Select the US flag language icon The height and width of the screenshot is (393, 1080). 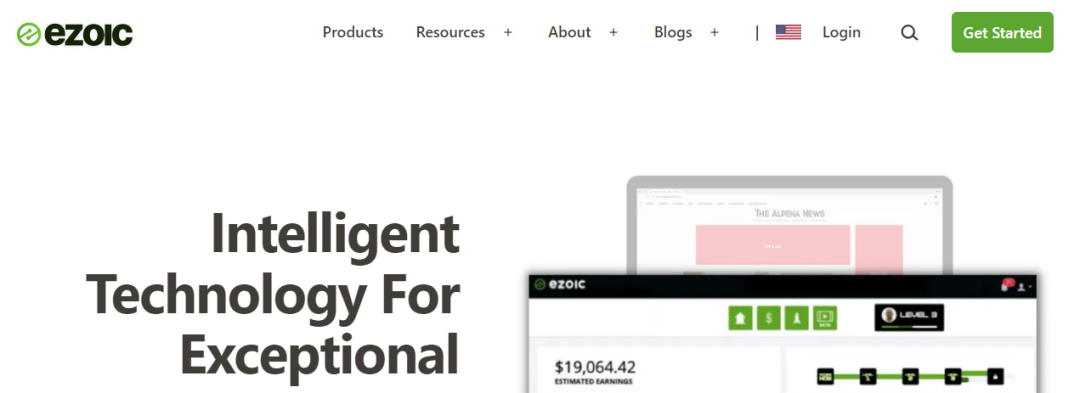pyautogui.click(x=788, y=32)
